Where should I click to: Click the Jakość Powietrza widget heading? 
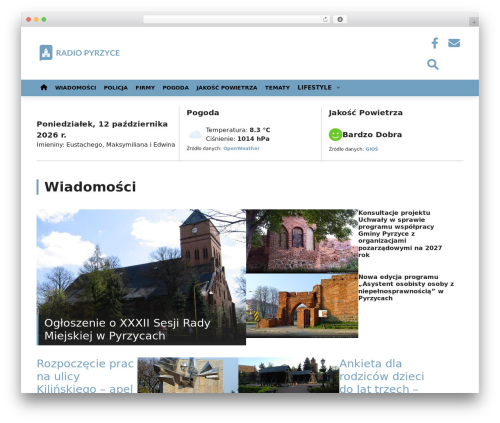point(365,113)
